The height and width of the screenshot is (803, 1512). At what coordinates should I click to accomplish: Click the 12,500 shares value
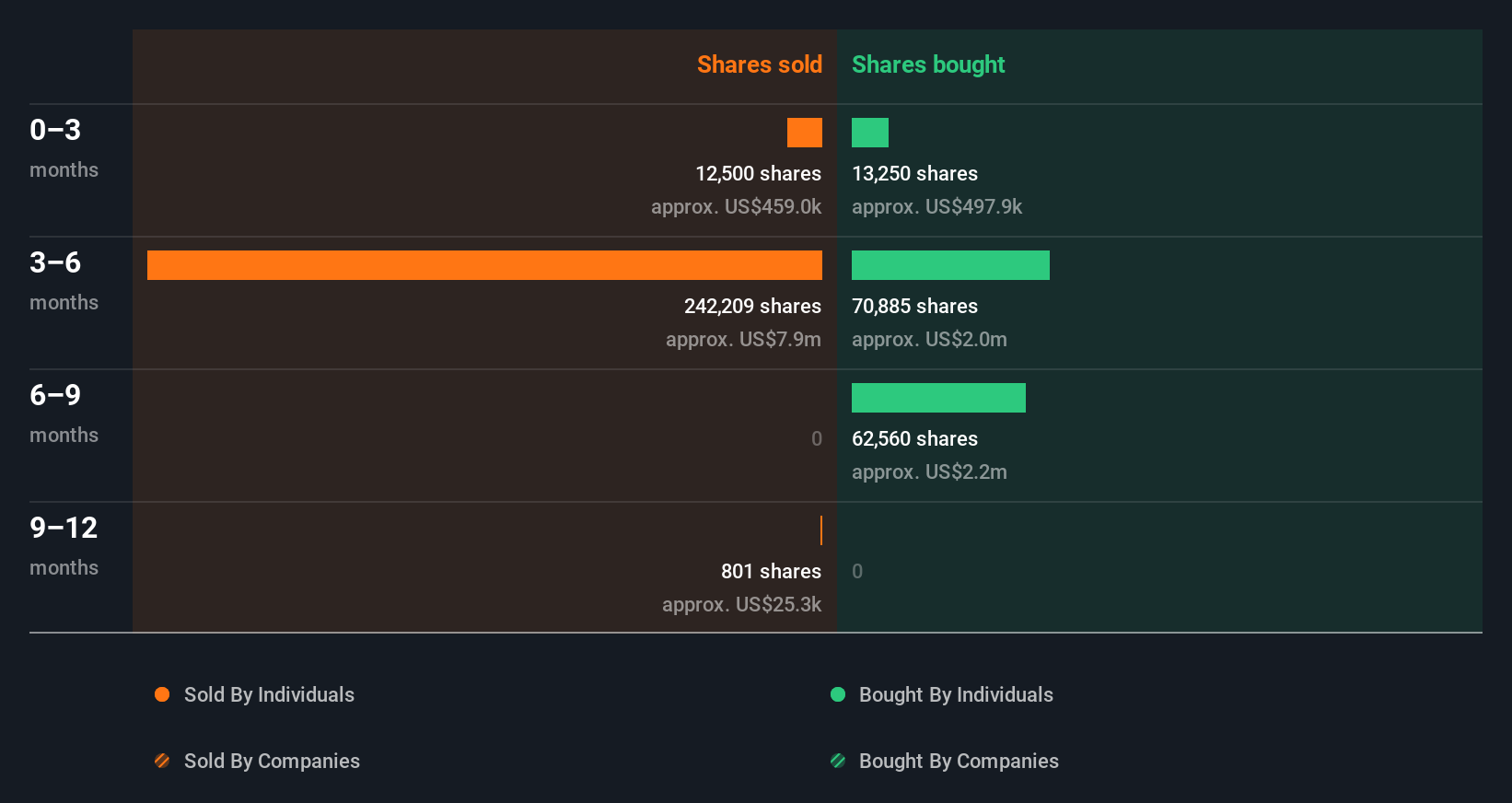[758, 173]
